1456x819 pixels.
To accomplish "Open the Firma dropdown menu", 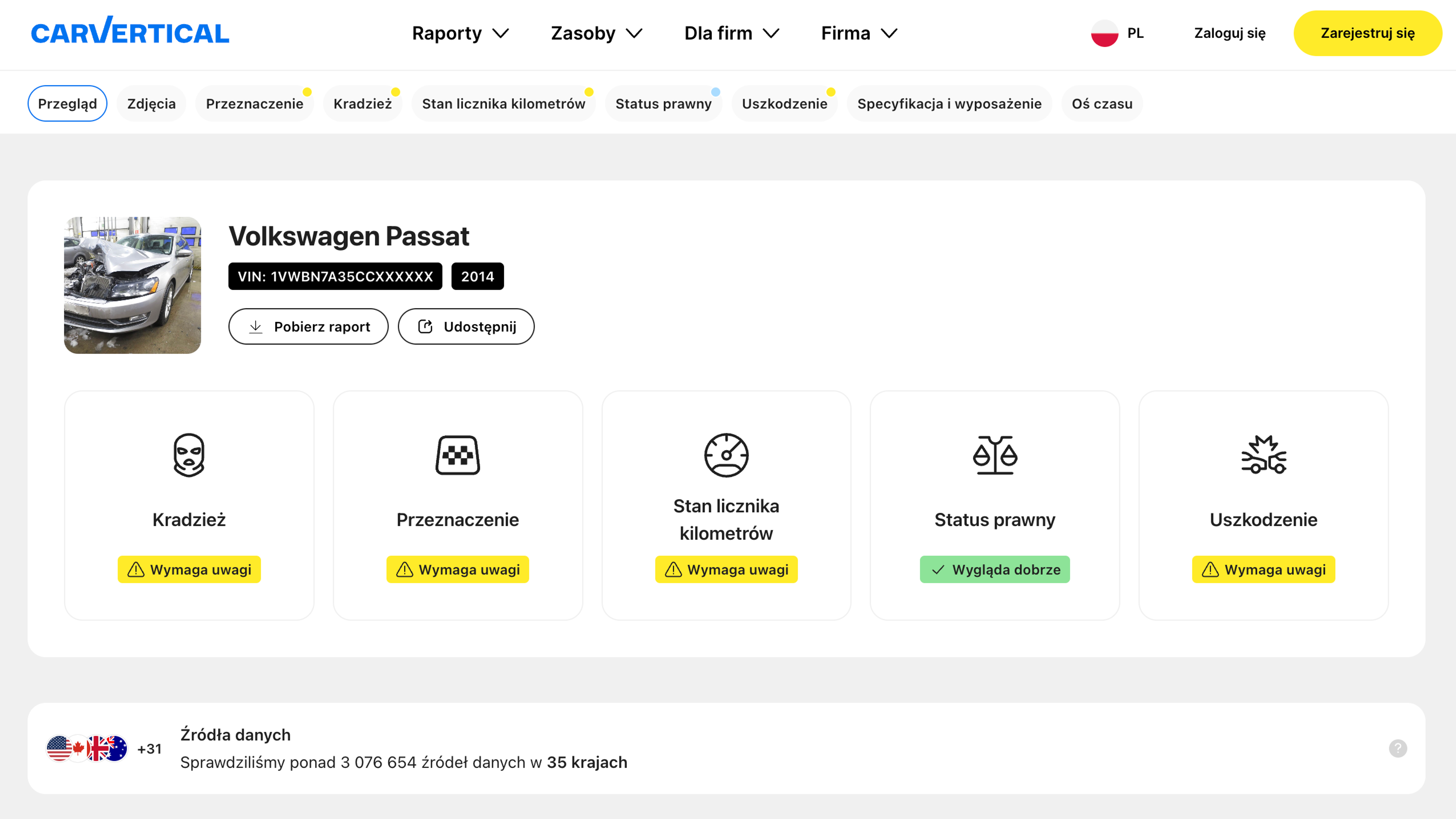I will point(859,33).
